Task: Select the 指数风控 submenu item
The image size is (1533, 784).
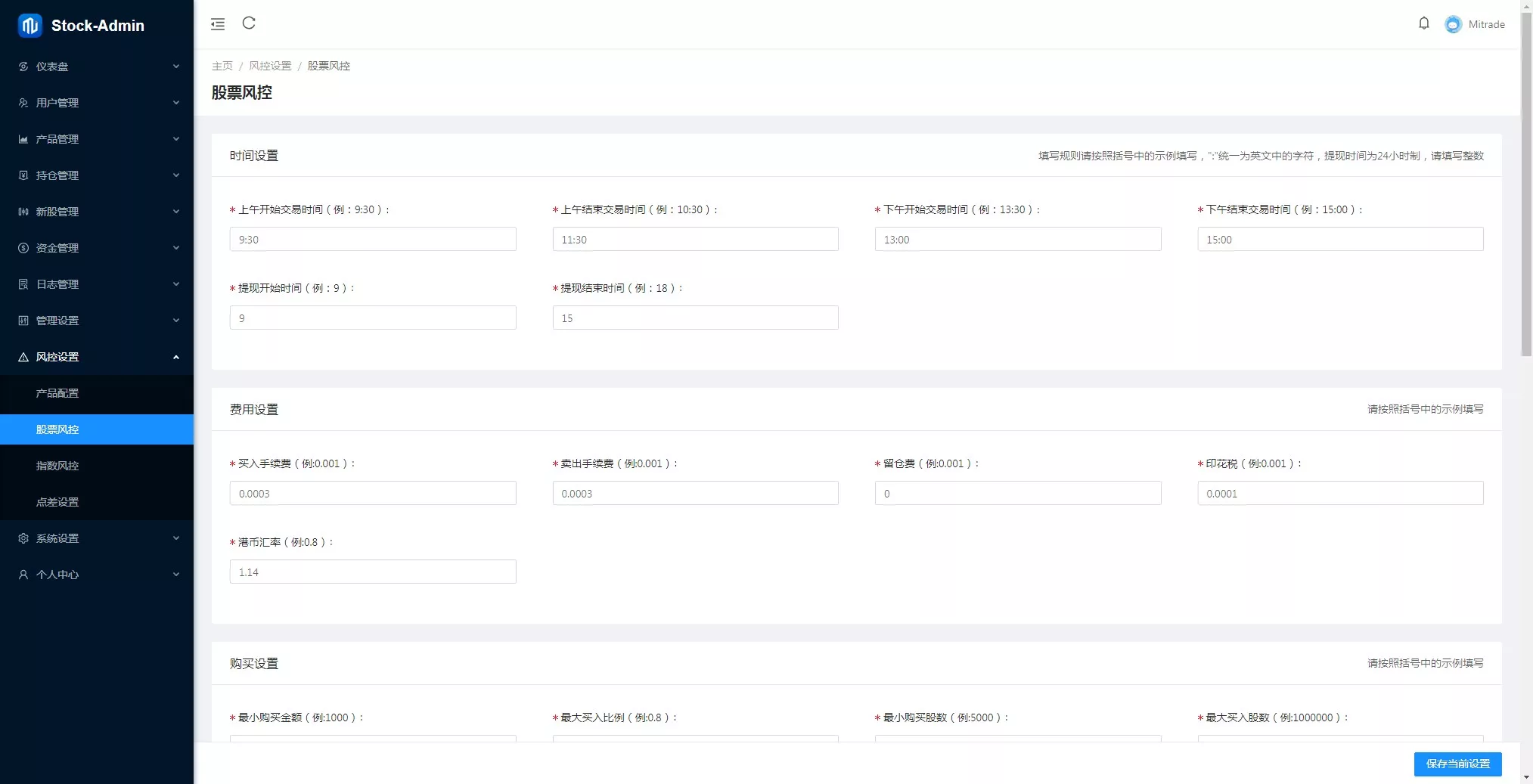Action: click(57, 466)
